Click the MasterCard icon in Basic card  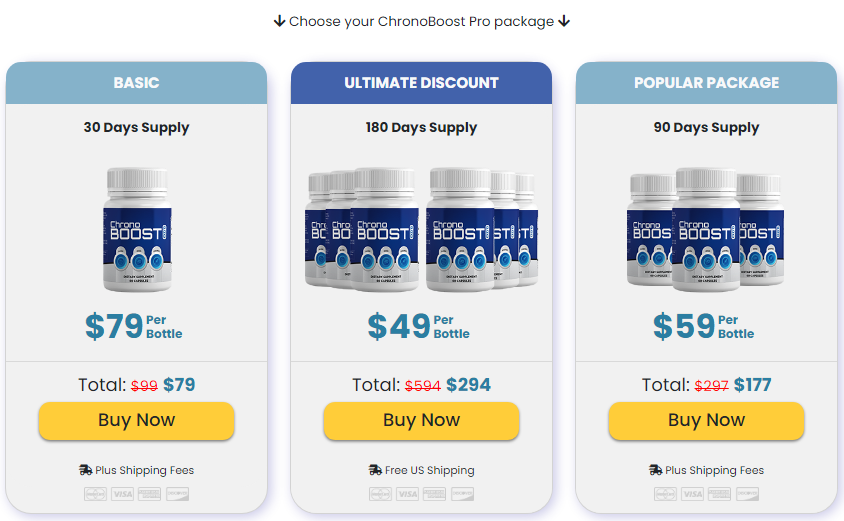(96, 494)
